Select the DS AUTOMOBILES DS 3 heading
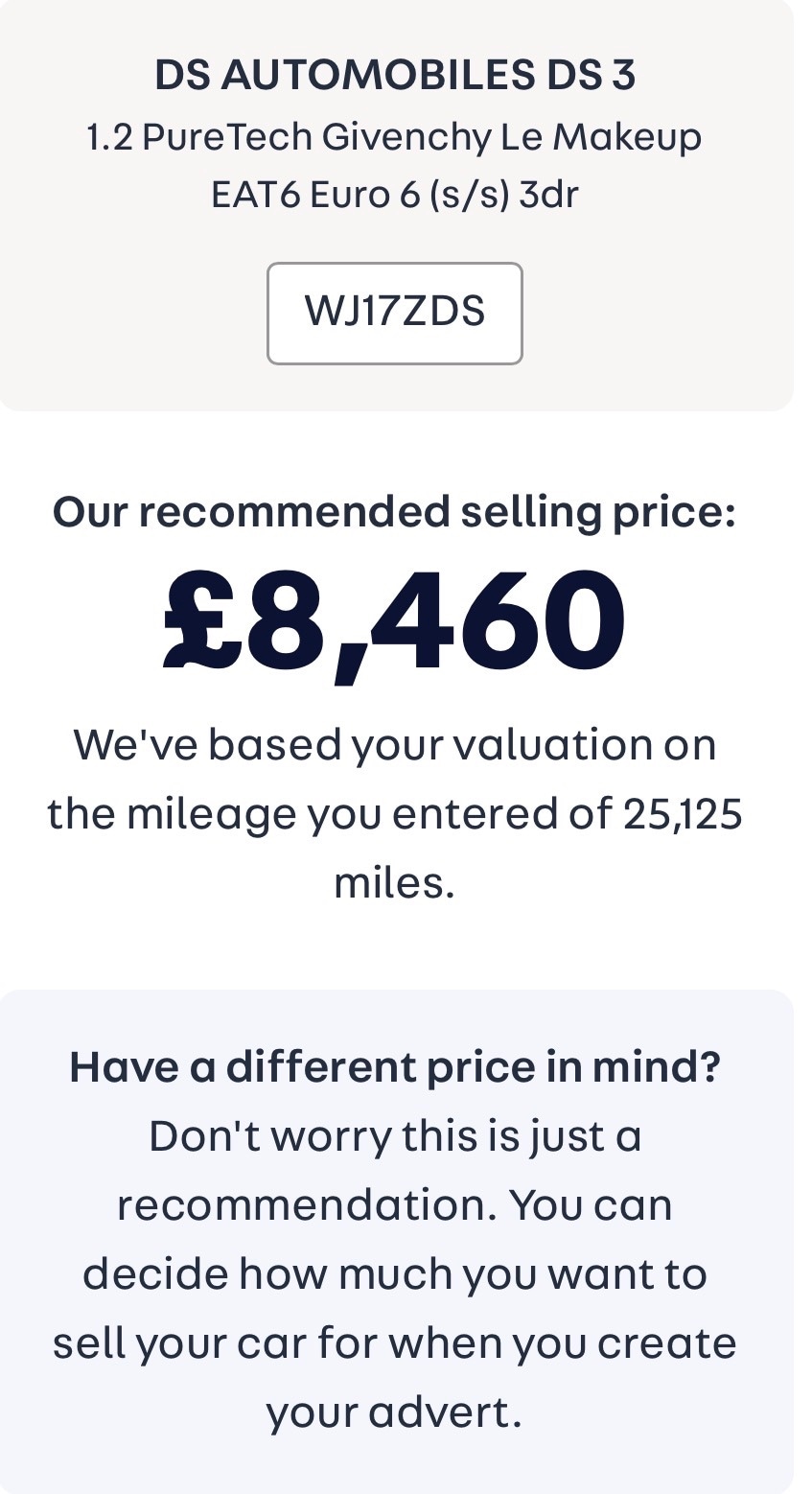Screen dimensions: 812x1494 pos(394,75)
